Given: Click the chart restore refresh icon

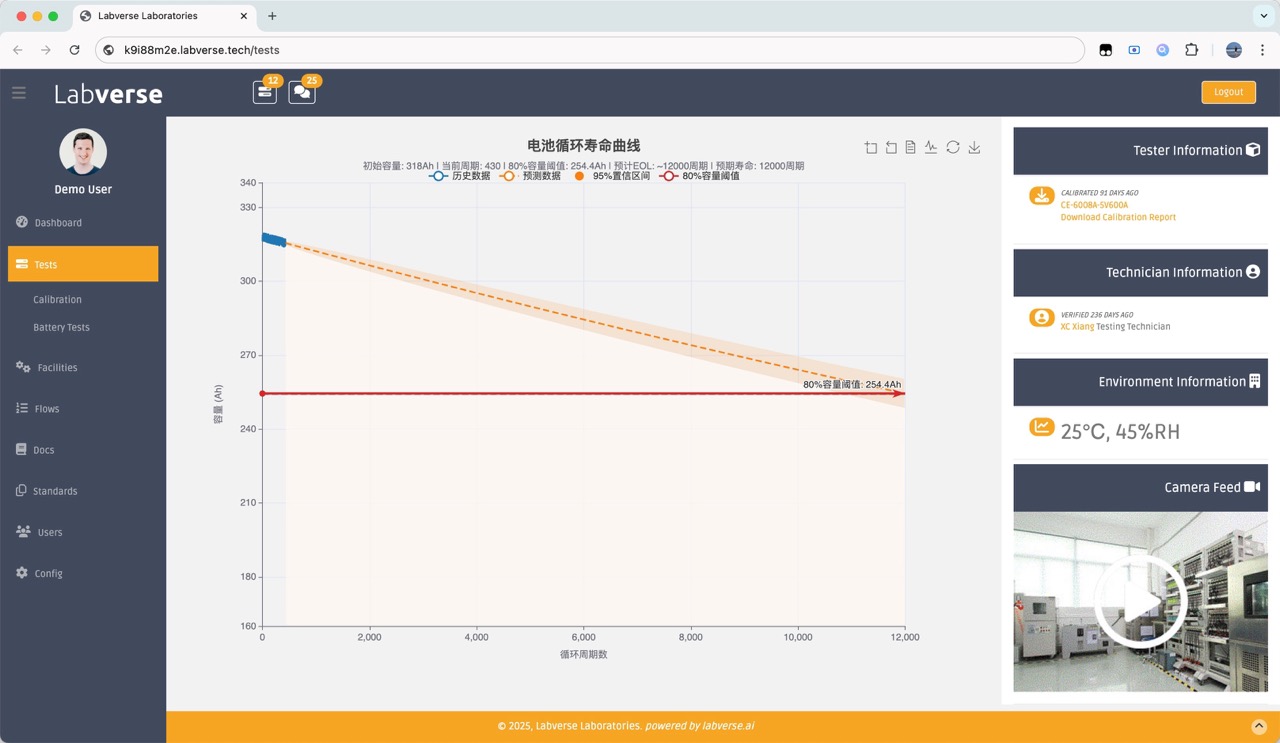Looking at the screenshot, I should click(953, 148).
